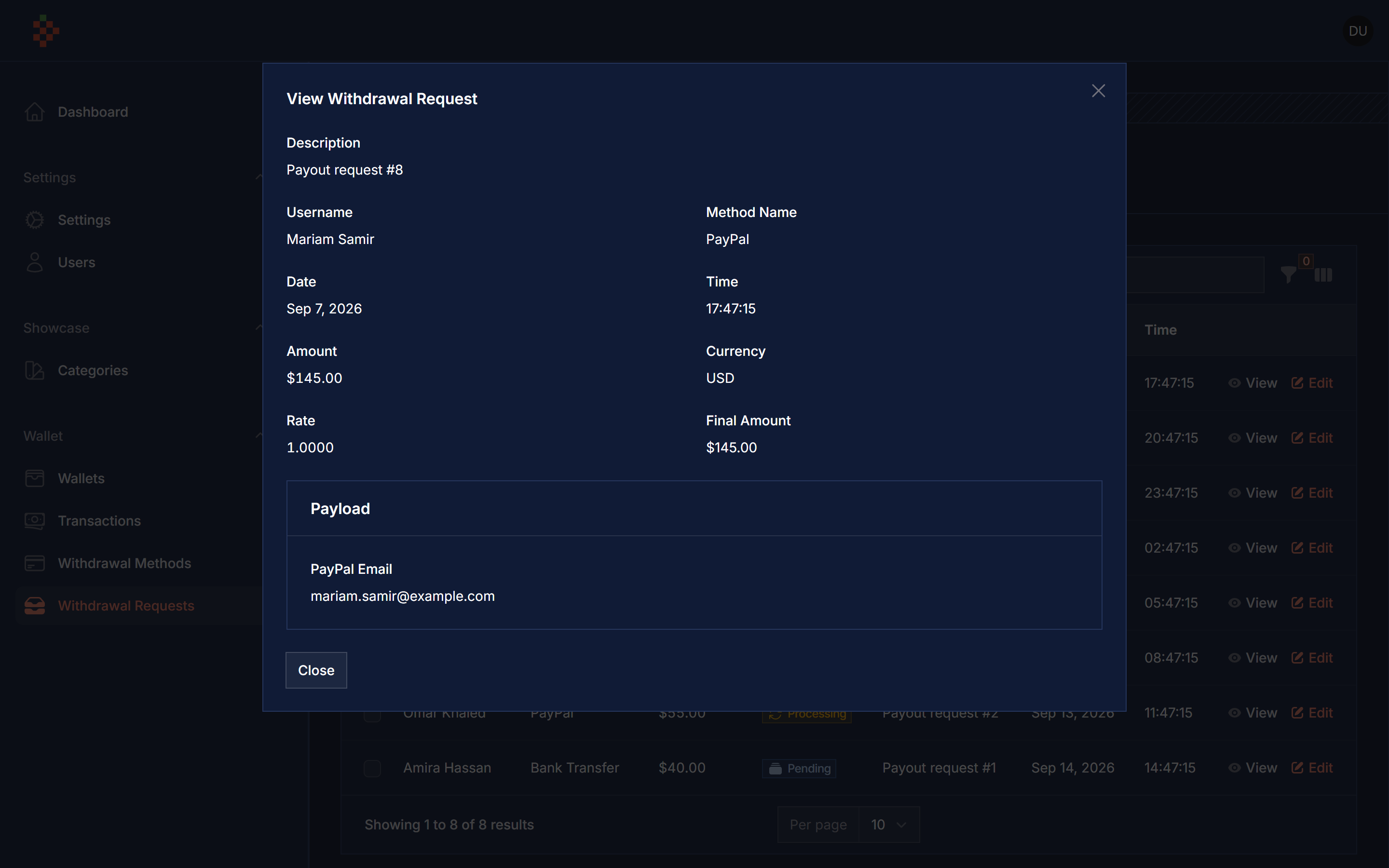Open the toggle columns icon
Image resolution: width=1389 pixels, height=868 pixels.
(x=1323, y=275)
